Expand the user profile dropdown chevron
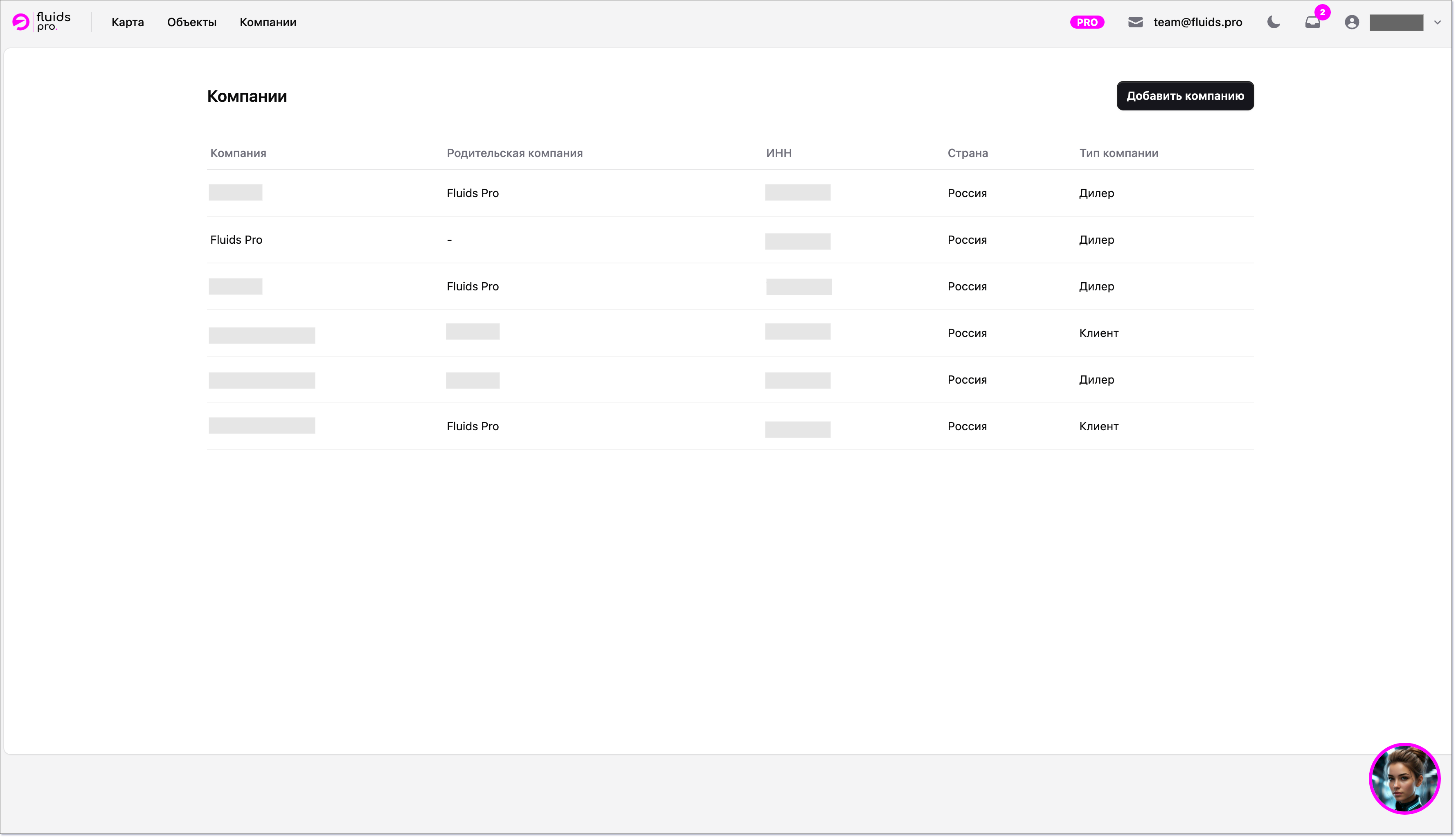Image resolution: width=1456 pixels, height=838 pixels. [1437, 22]
